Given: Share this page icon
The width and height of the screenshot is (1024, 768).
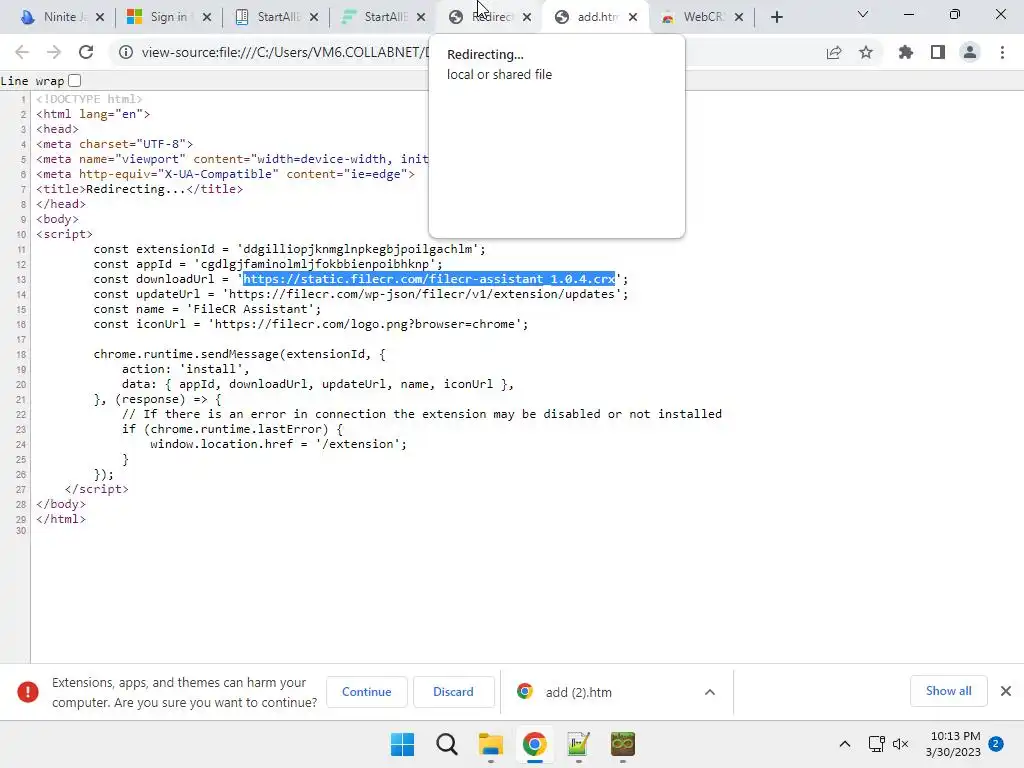Looking at the screenshot, I should [834, 52].
